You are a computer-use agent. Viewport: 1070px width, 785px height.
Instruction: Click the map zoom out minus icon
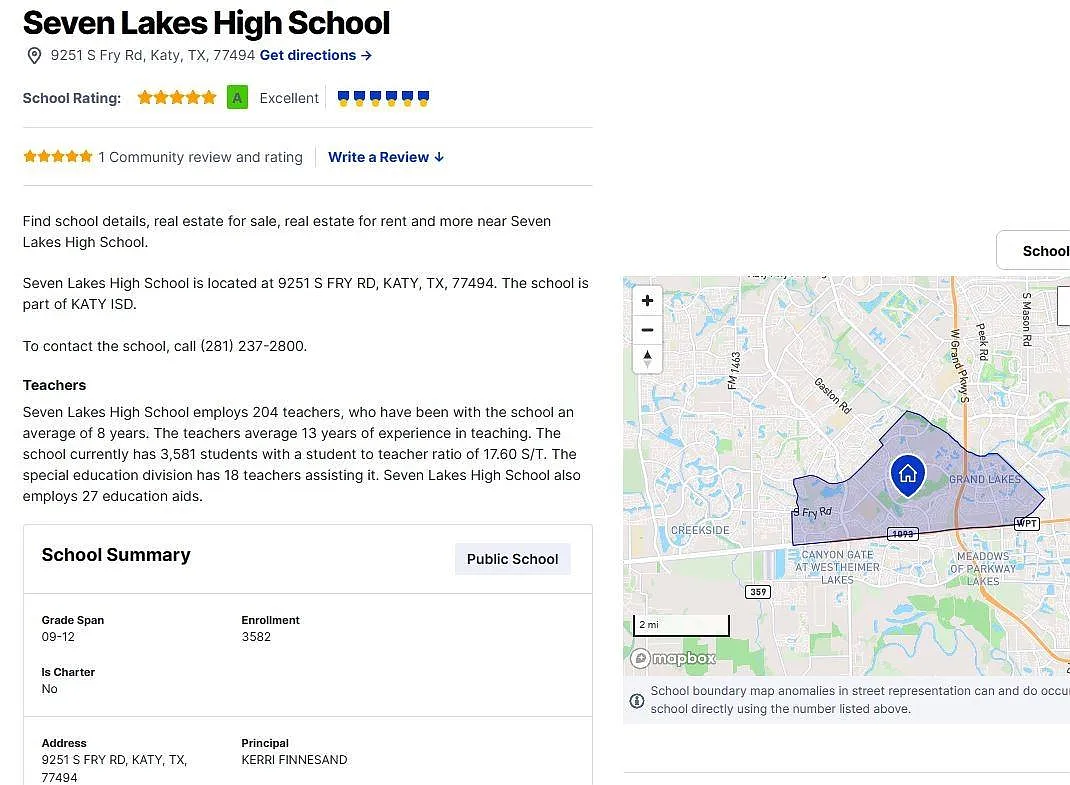647,330
